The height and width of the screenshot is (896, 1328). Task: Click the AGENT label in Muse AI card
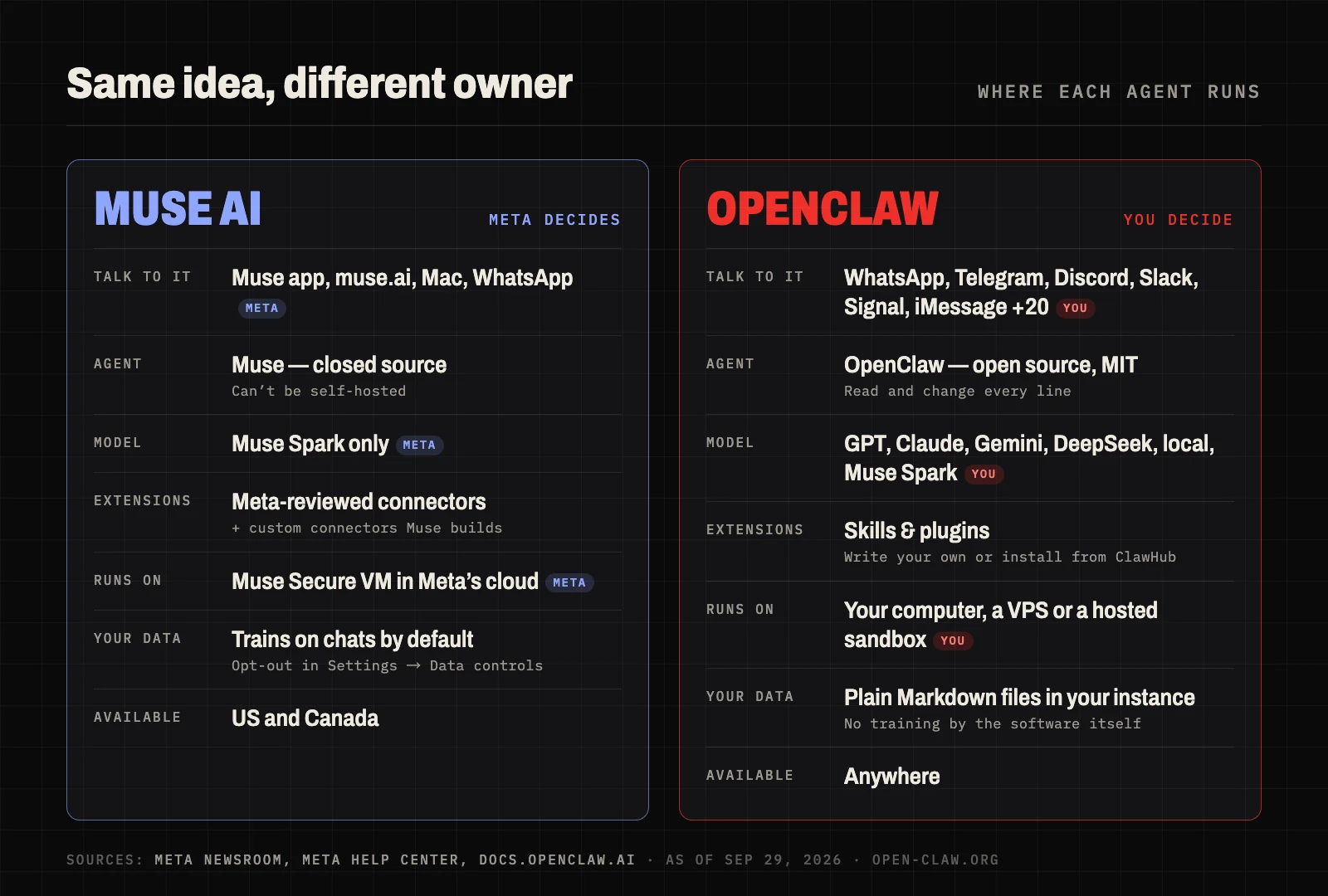pos(118,364)
